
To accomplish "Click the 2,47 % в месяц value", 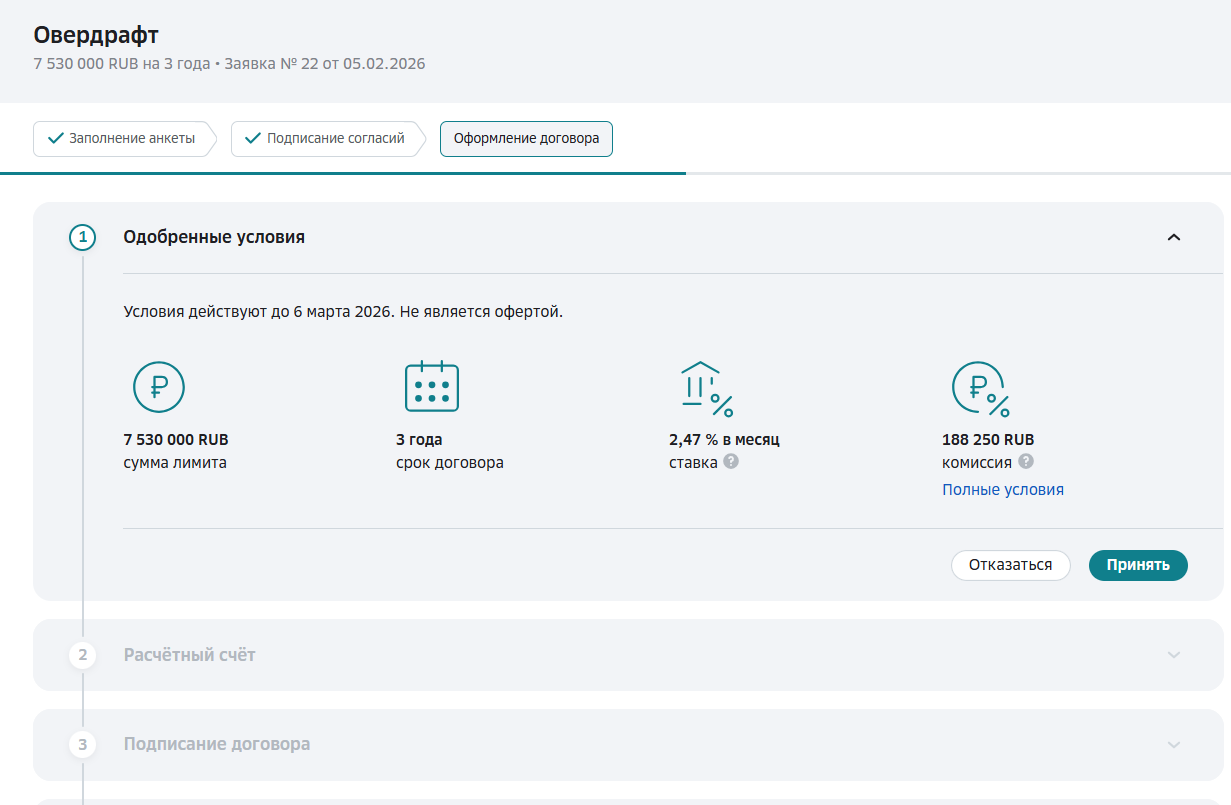I will [724, 440].
